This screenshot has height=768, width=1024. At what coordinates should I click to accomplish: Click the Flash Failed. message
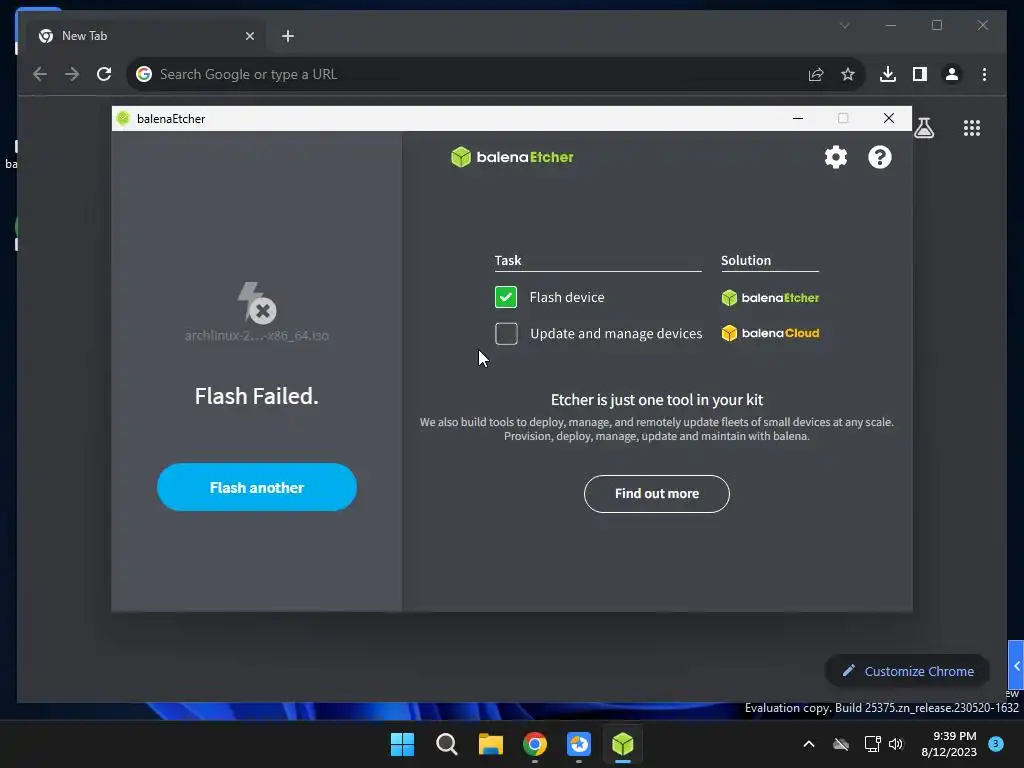point(257,396)
